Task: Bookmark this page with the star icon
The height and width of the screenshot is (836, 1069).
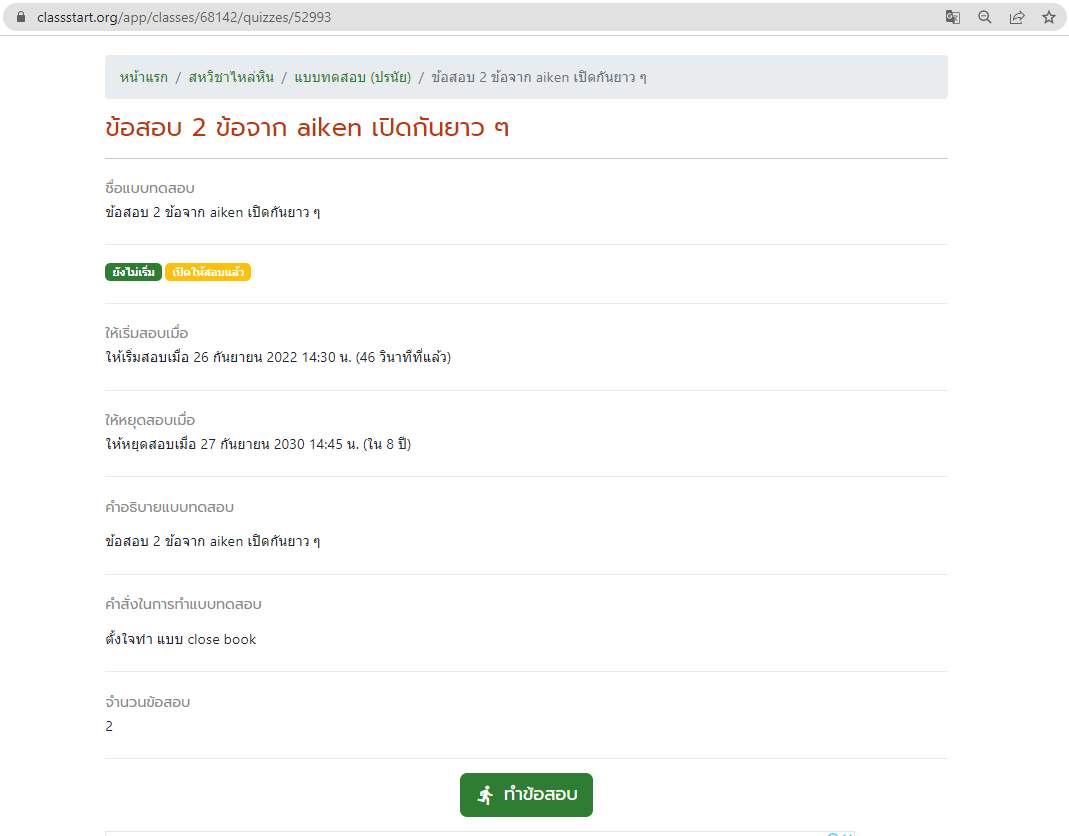Action: 1048,17
